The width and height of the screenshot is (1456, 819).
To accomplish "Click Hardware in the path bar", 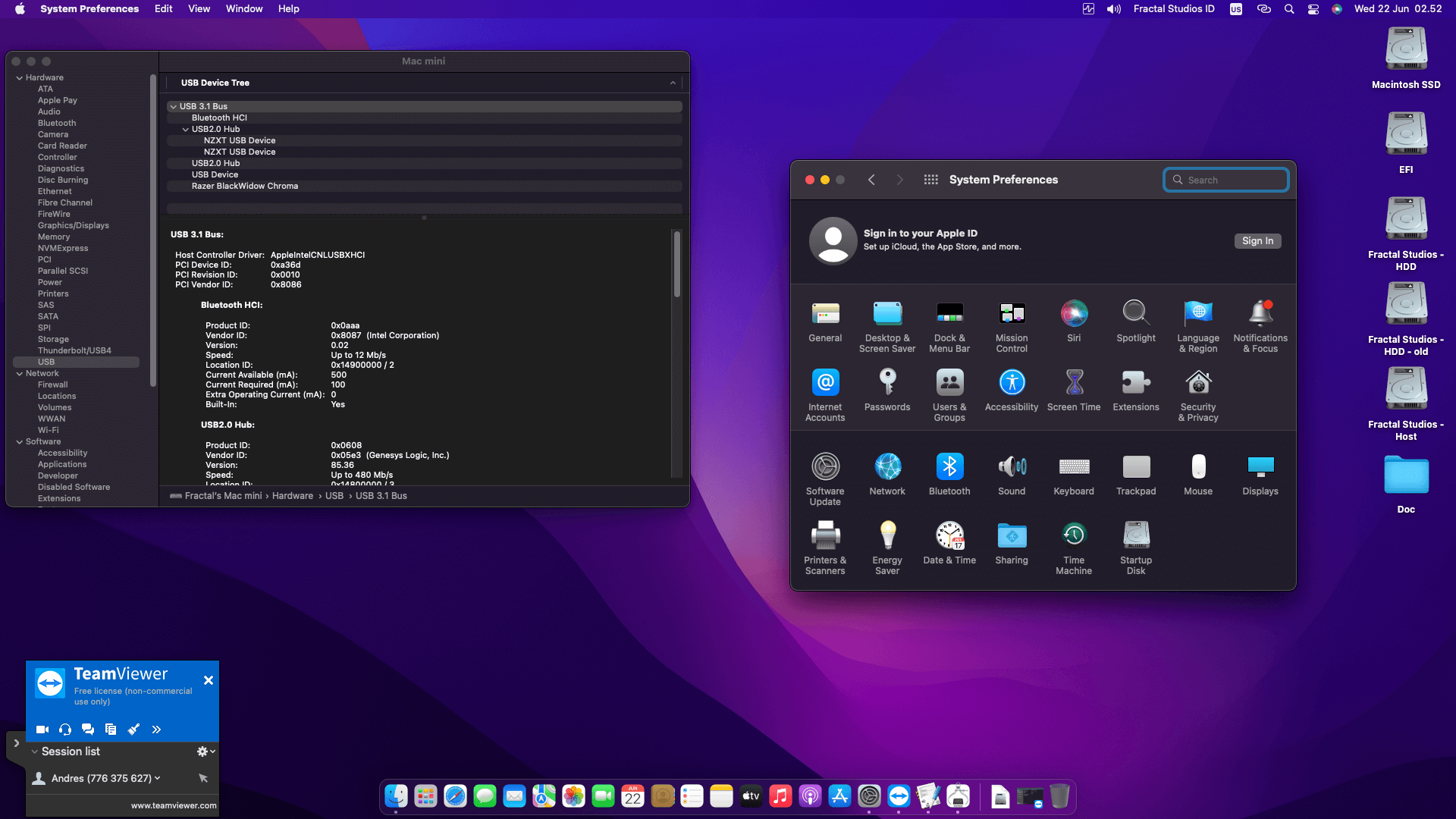I will click(293, 496).
